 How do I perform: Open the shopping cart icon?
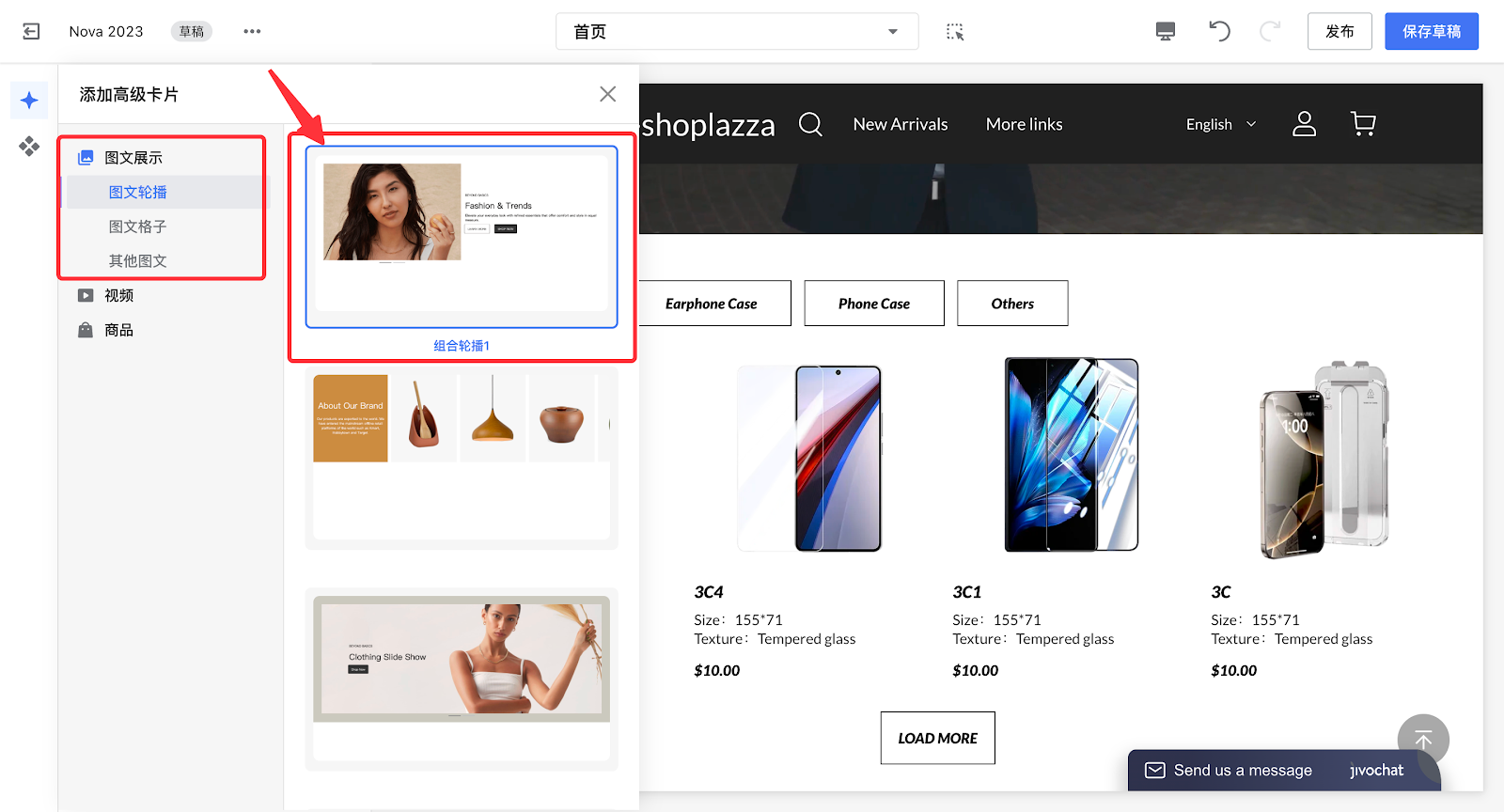click(x=1363, y=124)
